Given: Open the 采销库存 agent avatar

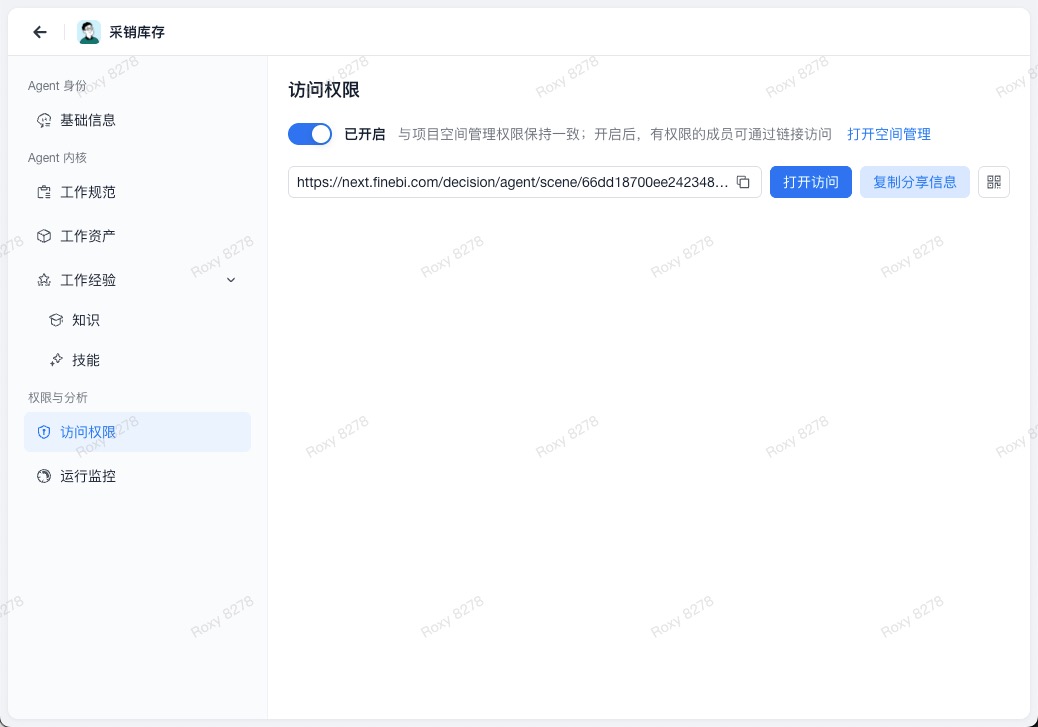Looking at the screenshot, I should (89, 32).
